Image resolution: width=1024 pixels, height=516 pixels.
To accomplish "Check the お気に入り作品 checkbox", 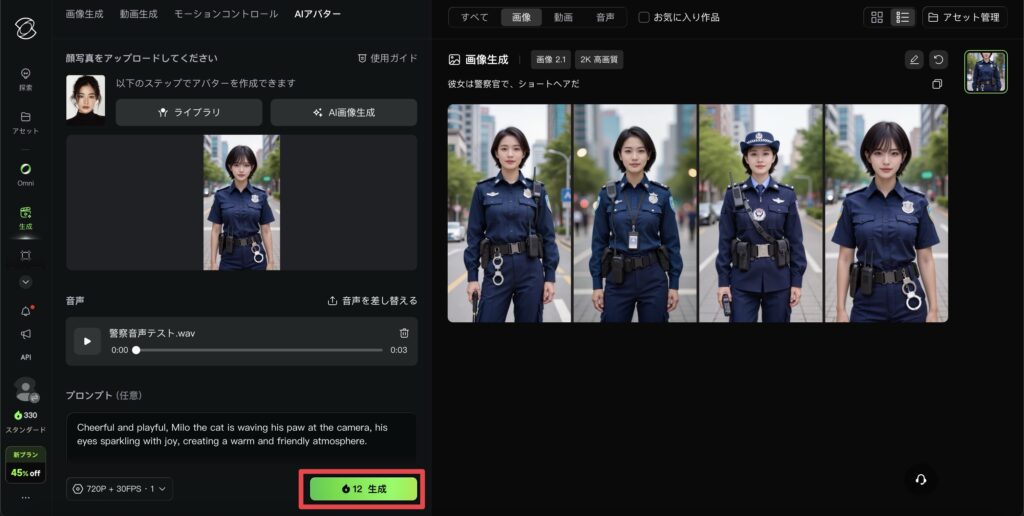I will [644, 17].
